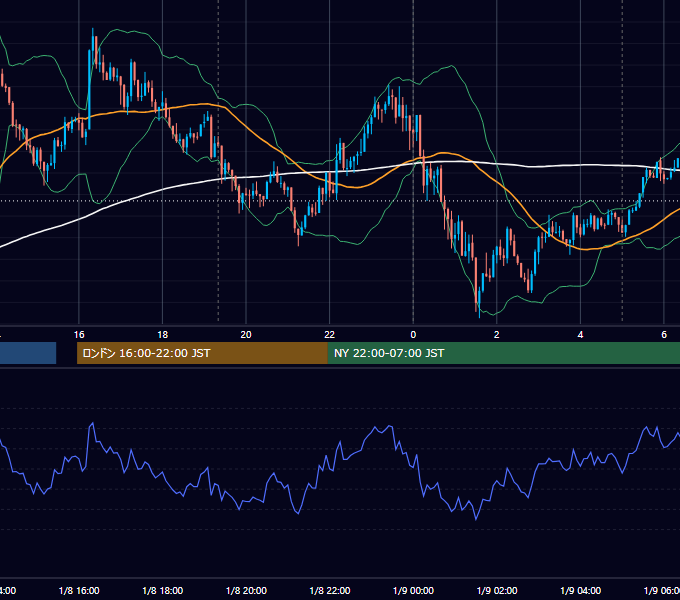This screenshot has height=600, width=680.
Task: Click the 18 hour label on chart axis
Action: (x=163, y=335)
